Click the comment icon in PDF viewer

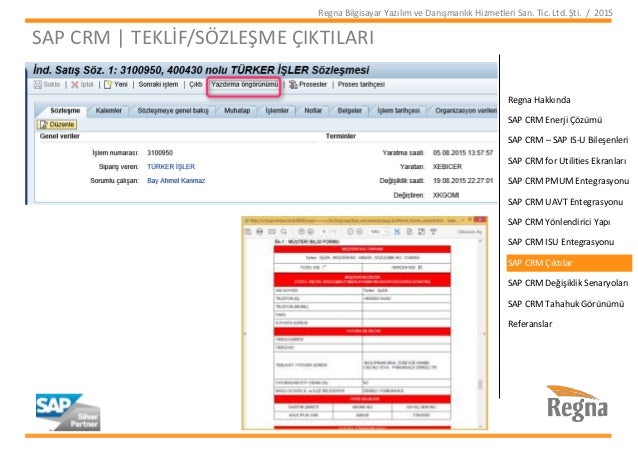(x=433, y=232)
